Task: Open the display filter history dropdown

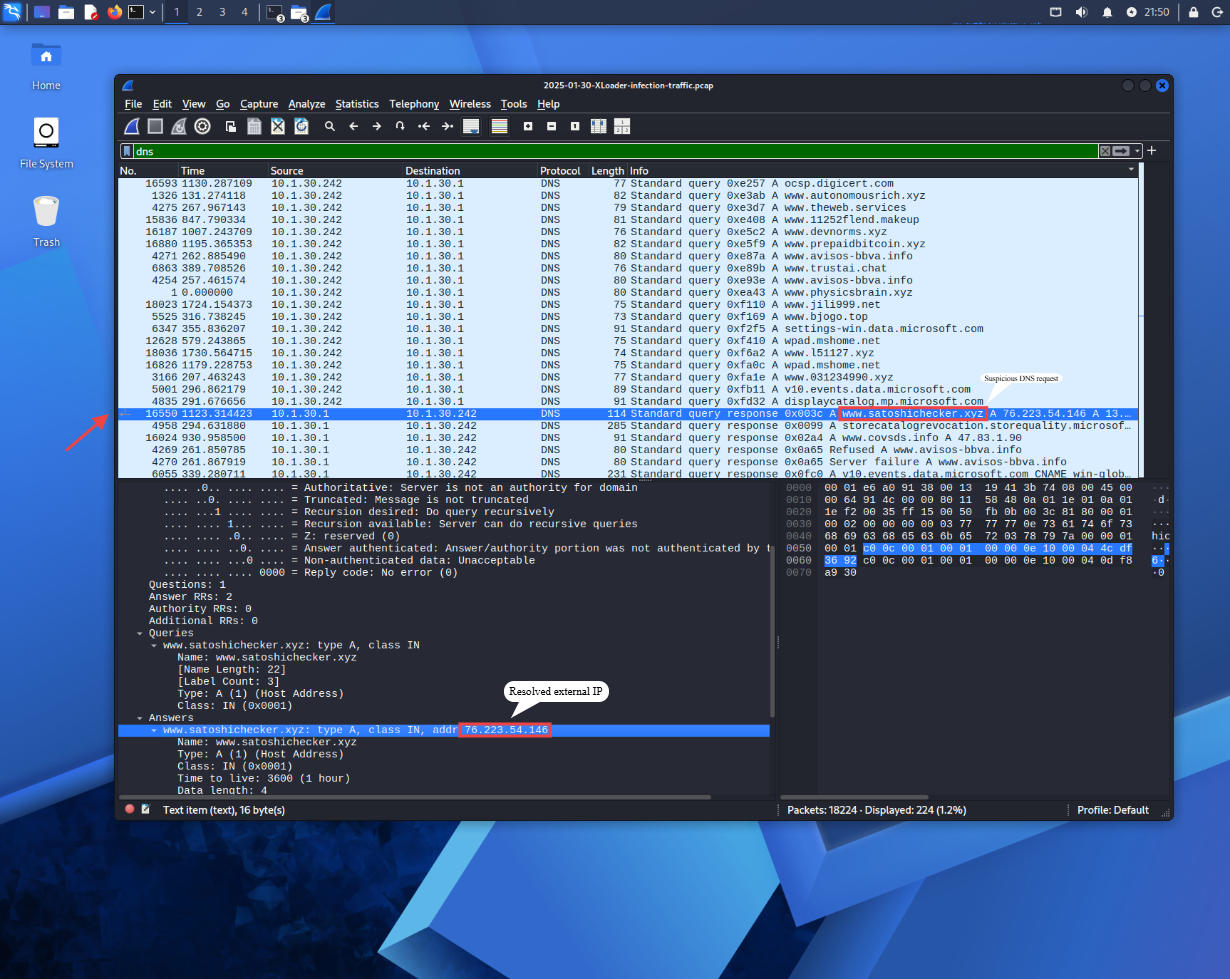Action: pyautogui.click(x=1137, y=151)
